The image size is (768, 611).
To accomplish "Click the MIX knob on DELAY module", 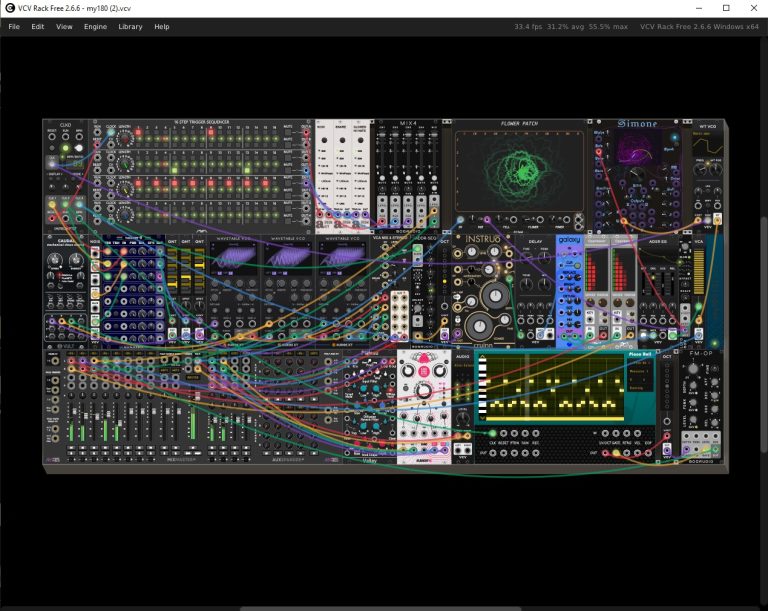I will (544, 284).
